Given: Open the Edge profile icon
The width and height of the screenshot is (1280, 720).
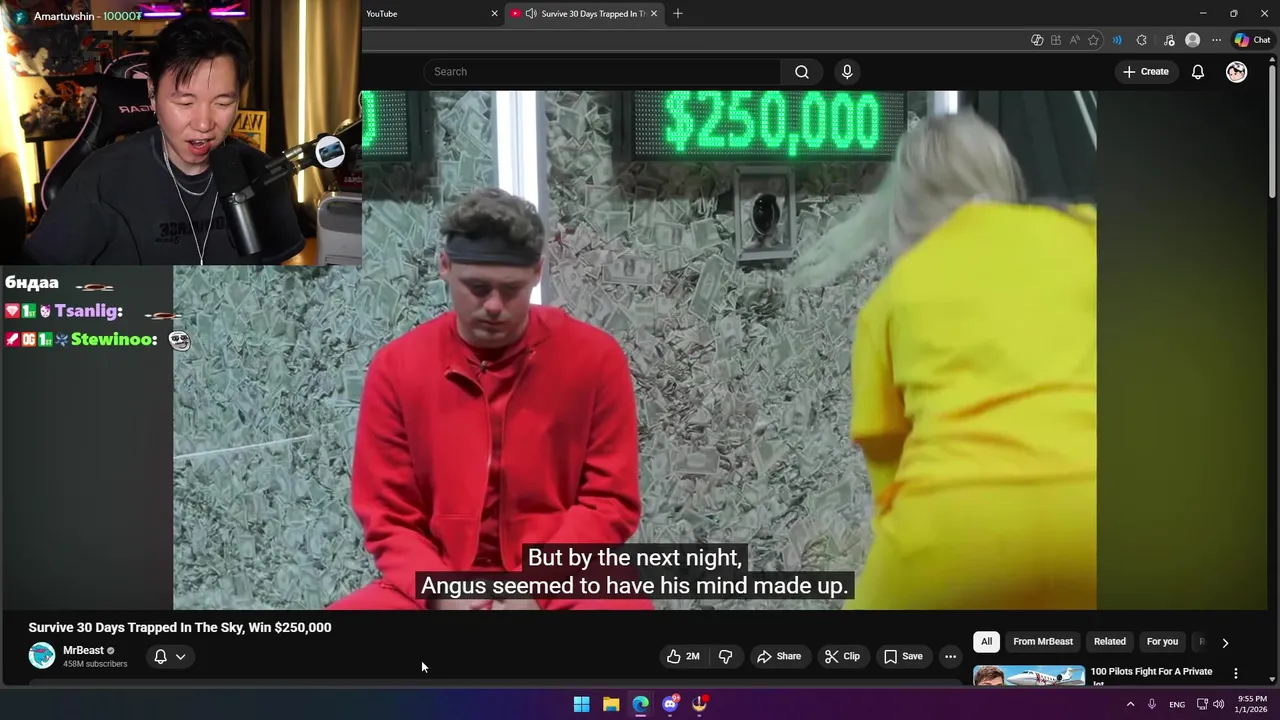Looking at the screenshot, I should [1192, 40].
